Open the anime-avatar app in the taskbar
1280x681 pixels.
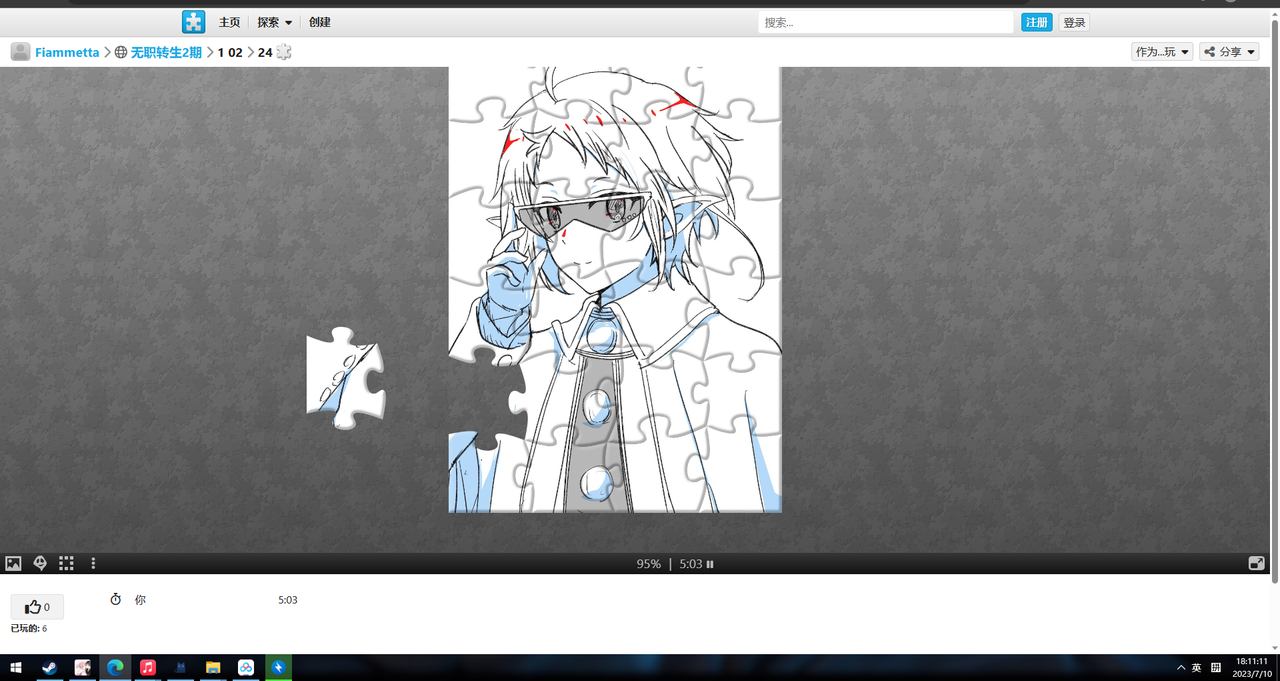point(82,668)
